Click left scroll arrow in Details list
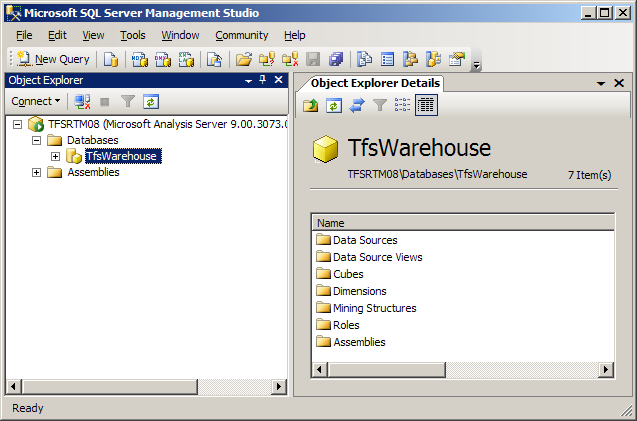Screen dimensions: 637x421 pyautogui.click(x=319, y=370)
